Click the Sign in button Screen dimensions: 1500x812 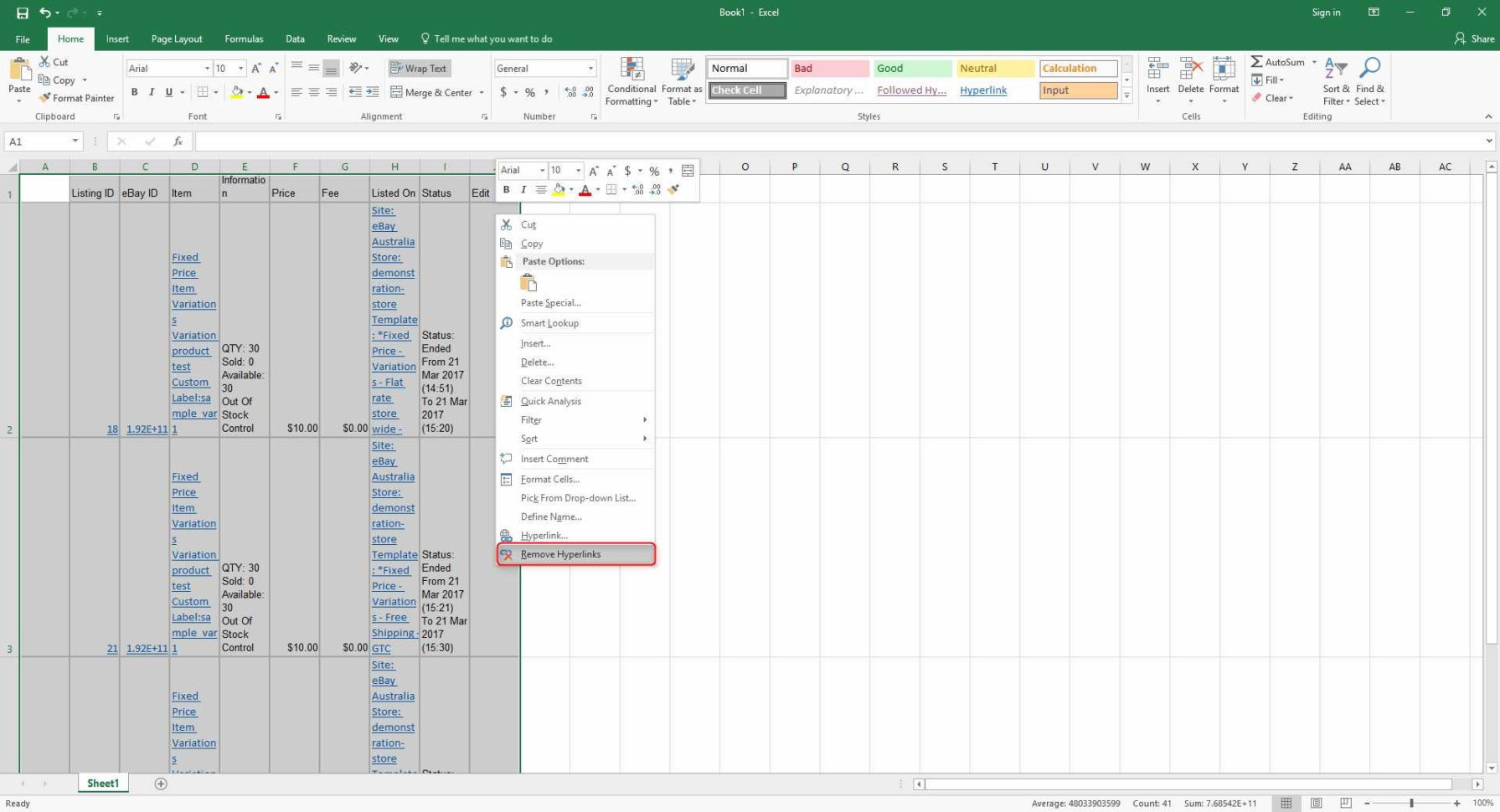[1325, 12]
